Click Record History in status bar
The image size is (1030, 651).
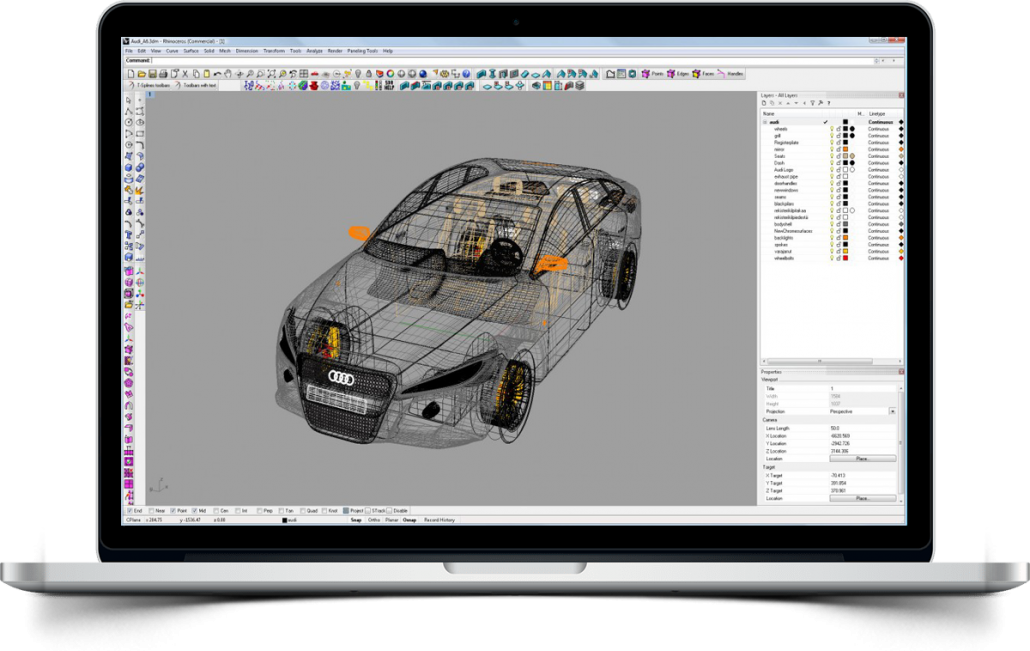point(439,520)
